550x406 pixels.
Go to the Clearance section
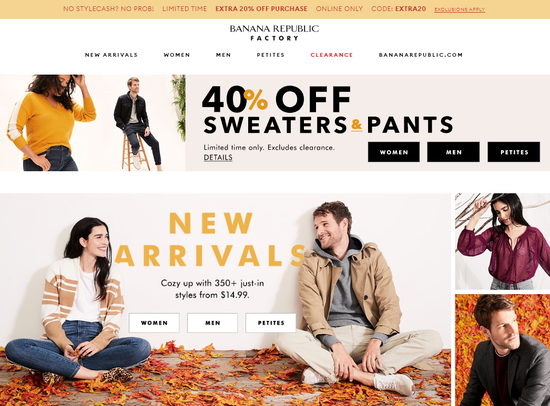click(x=331, y=55)
